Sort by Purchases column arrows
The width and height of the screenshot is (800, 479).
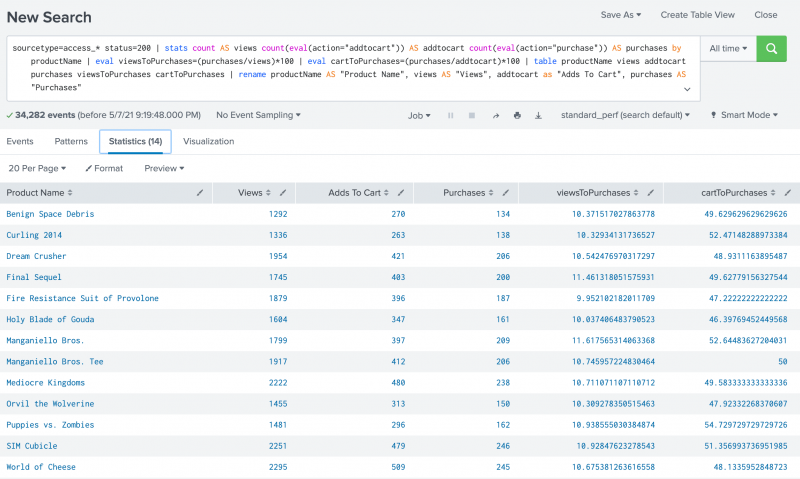point(491,193)
